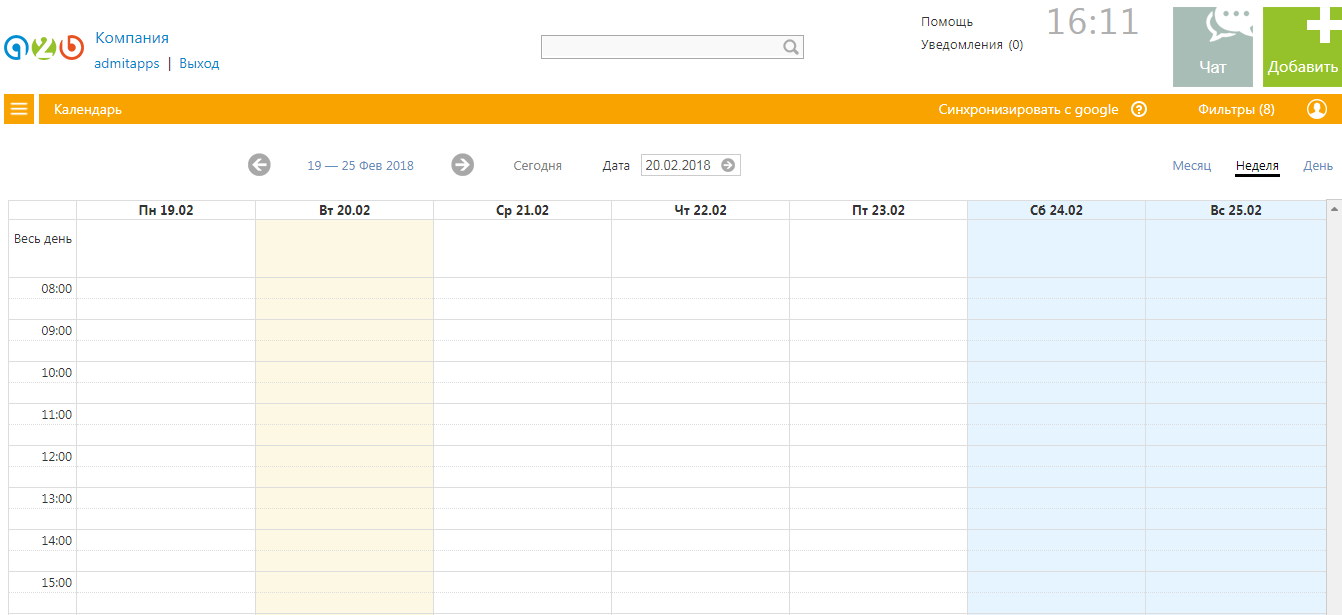Go to next week arrow
This screenshot has height=615, width=1342.
(x=462, y=165)
